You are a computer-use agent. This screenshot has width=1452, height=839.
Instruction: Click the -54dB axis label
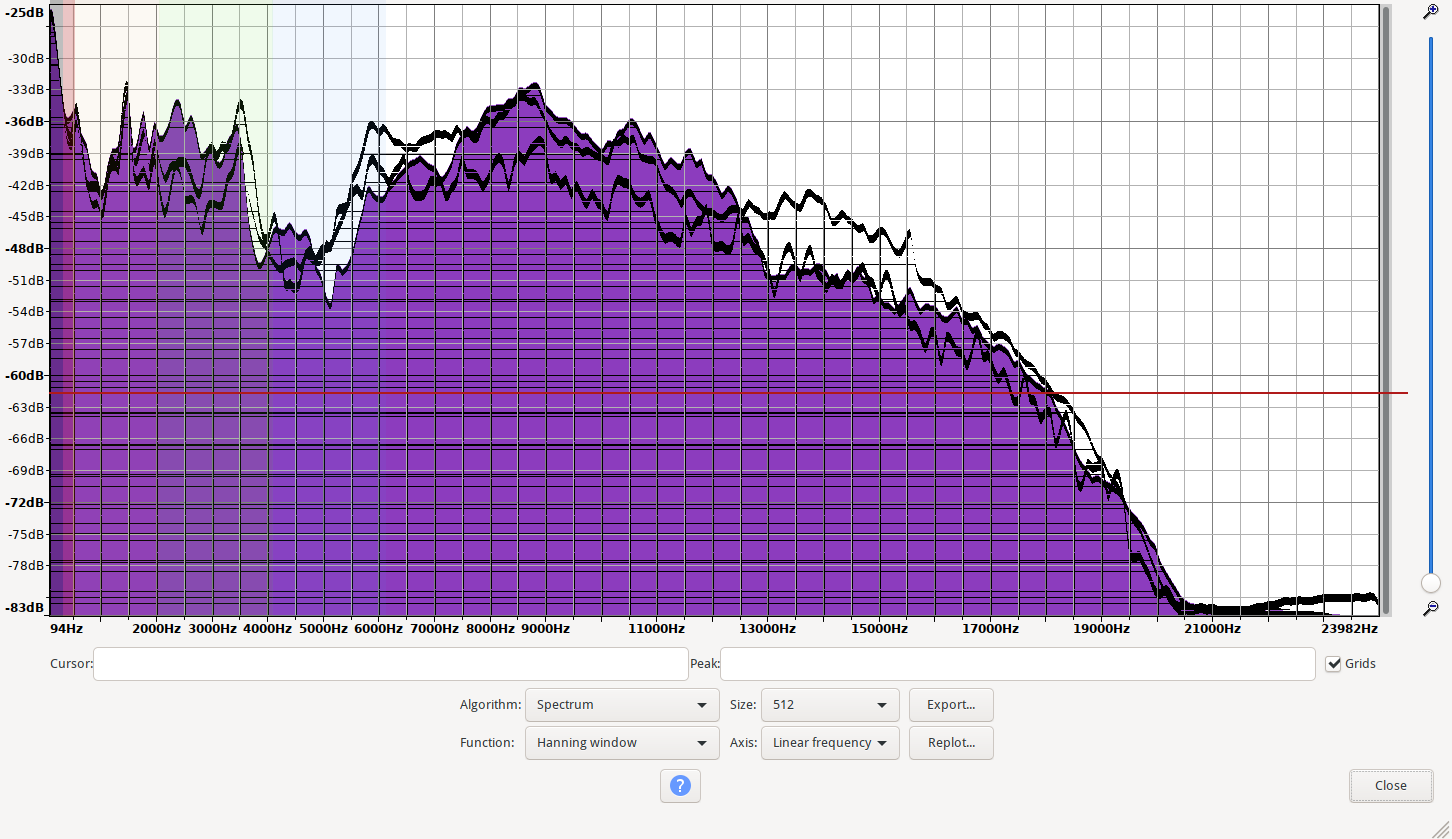click(x=25, y=312)
